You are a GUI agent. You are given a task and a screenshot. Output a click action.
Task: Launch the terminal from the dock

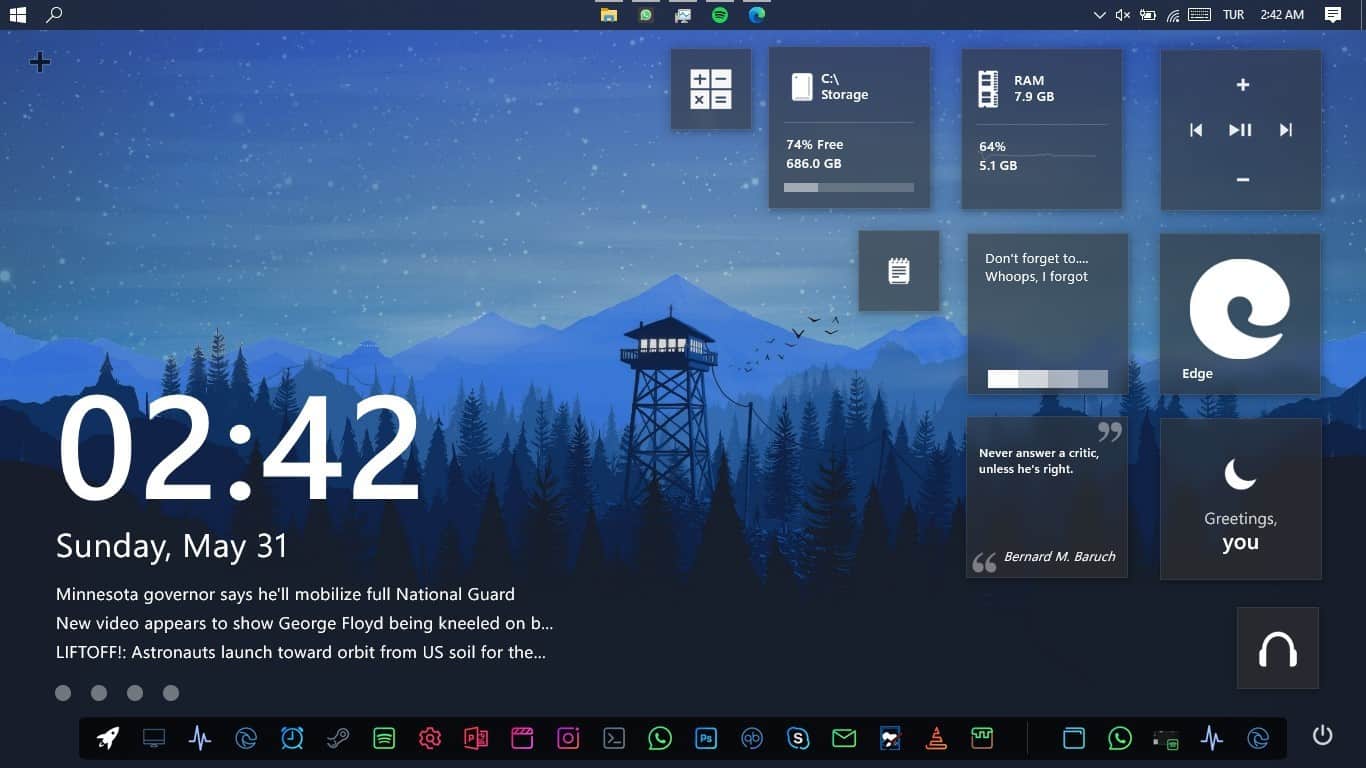pos(614,738)
